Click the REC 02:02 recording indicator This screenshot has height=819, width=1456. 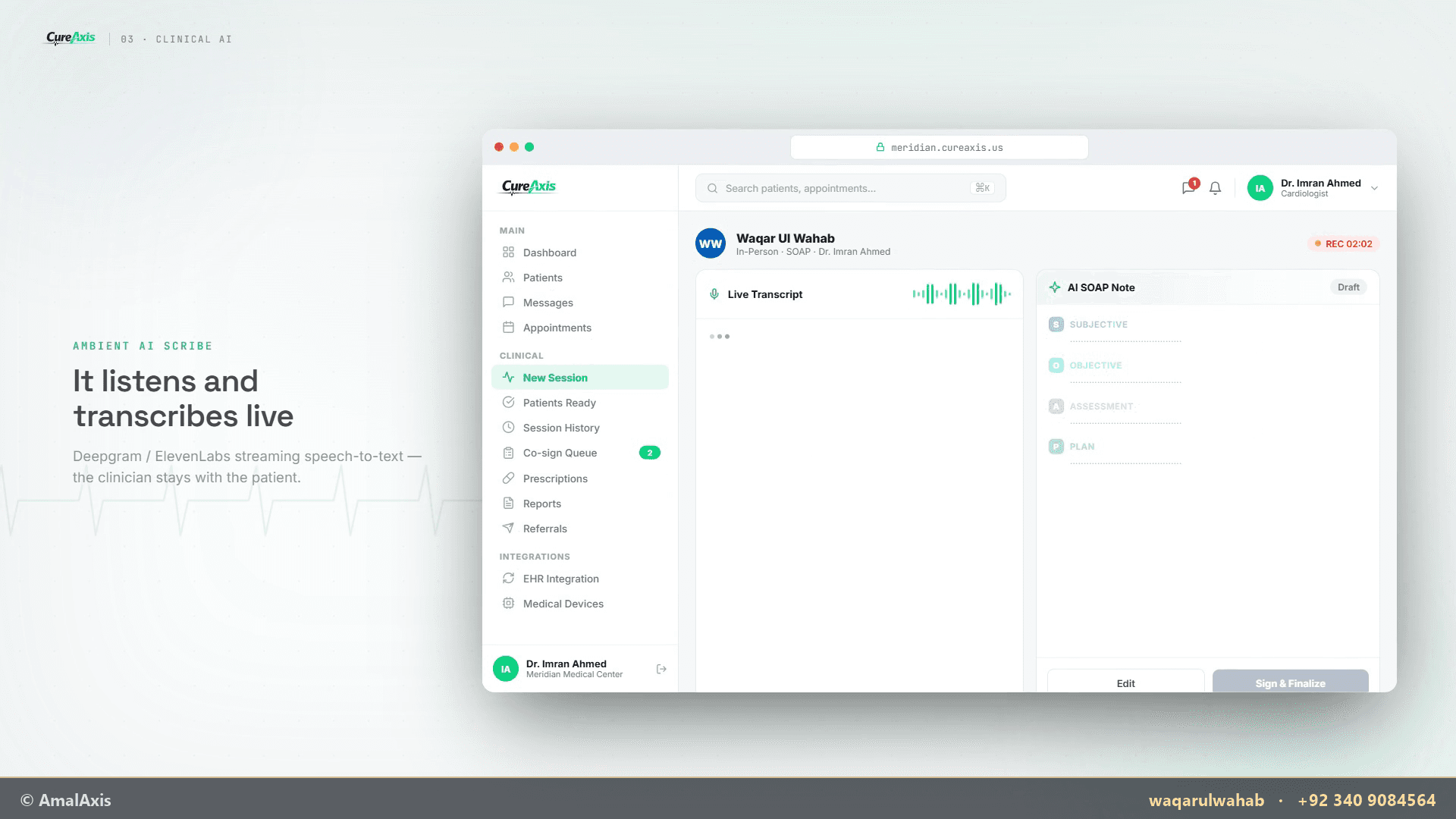coord(1343,243)
